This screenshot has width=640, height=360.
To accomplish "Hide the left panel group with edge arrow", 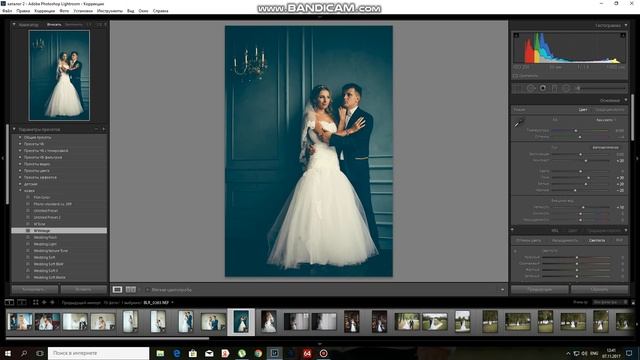I will click(3, 158).
